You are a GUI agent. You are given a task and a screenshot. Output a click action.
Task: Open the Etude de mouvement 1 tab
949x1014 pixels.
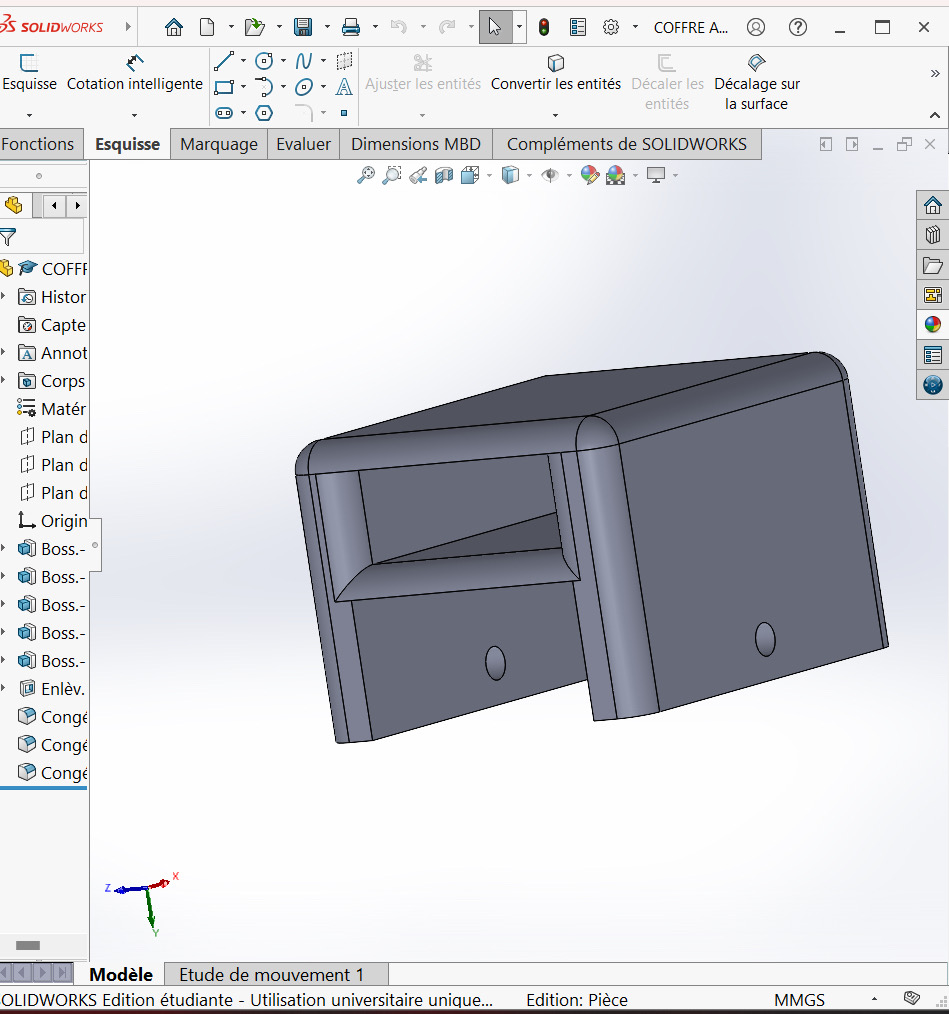point(271,975)
